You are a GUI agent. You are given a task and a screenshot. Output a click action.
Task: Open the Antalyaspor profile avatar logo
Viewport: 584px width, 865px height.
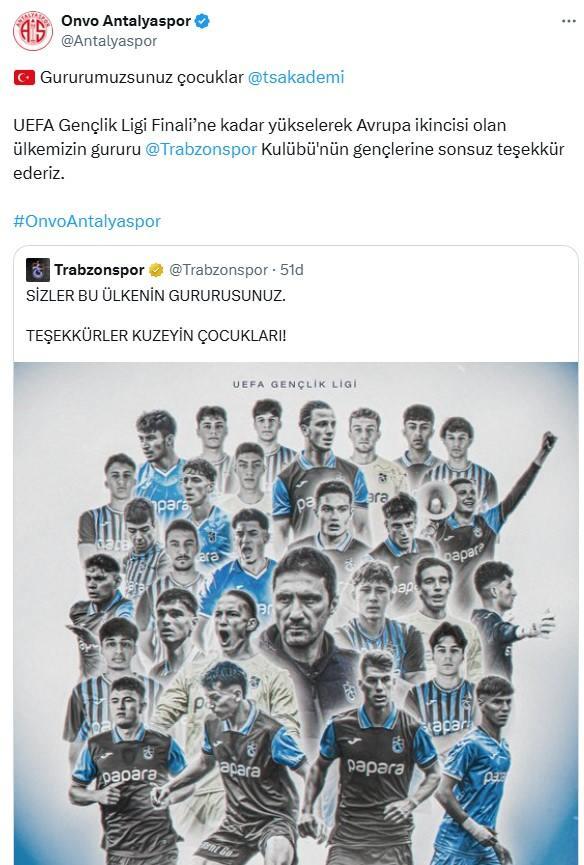point(33,31)
